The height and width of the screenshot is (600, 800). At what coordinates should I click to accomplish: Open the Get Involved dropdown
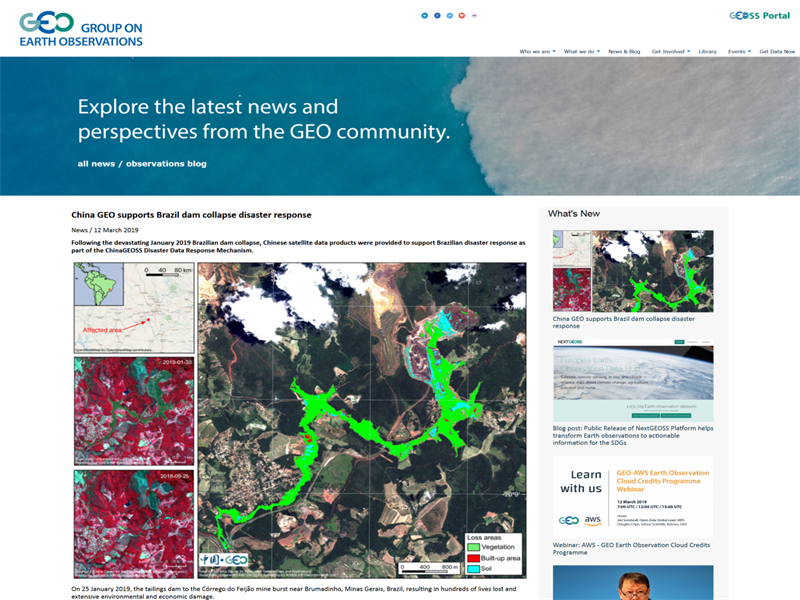pos(670,51)
